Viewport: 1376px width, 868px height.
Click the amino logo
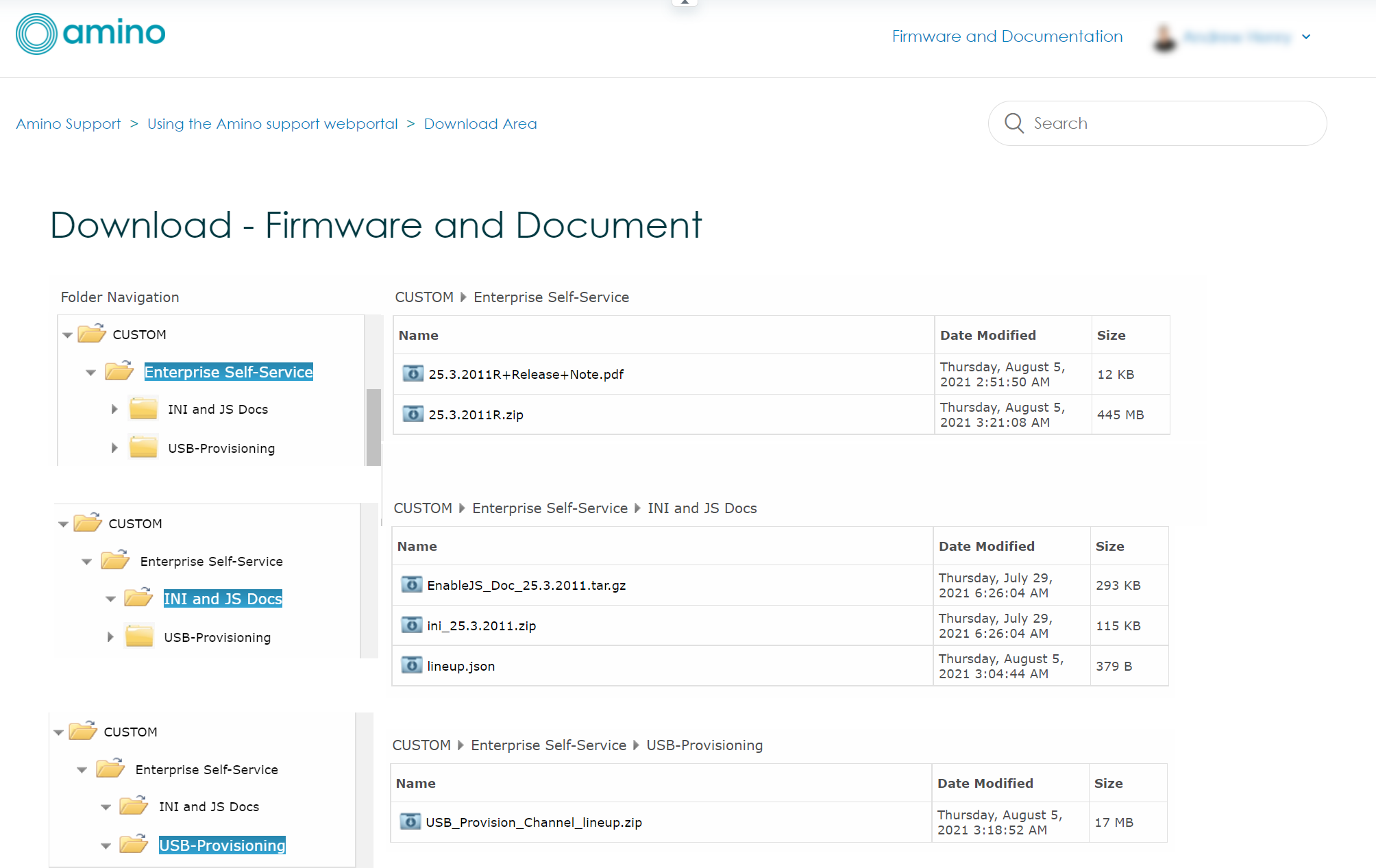tap(90, 34)
